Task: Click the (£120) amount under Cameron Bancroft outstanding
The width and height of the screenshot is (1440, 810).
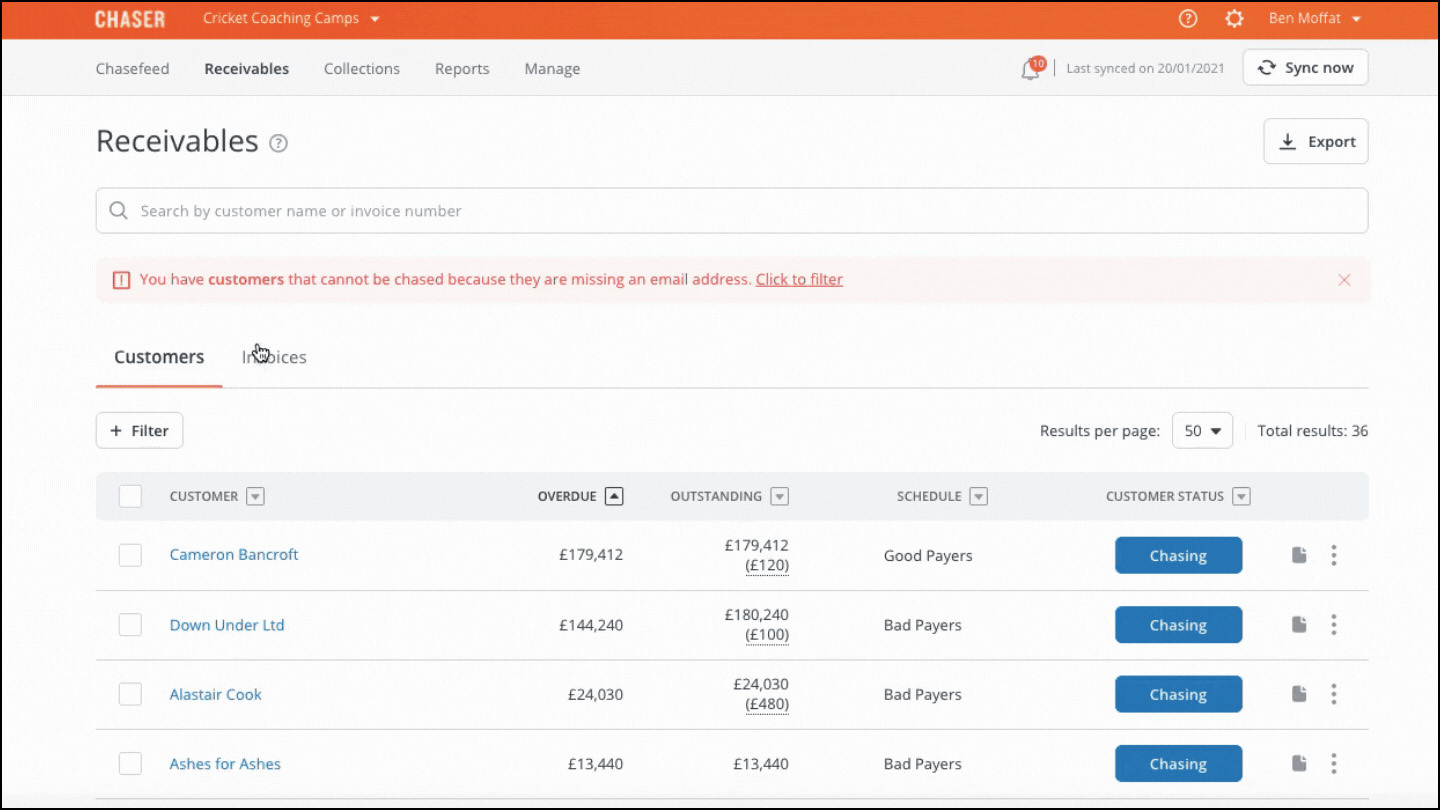Action: (x=767, y=566)
